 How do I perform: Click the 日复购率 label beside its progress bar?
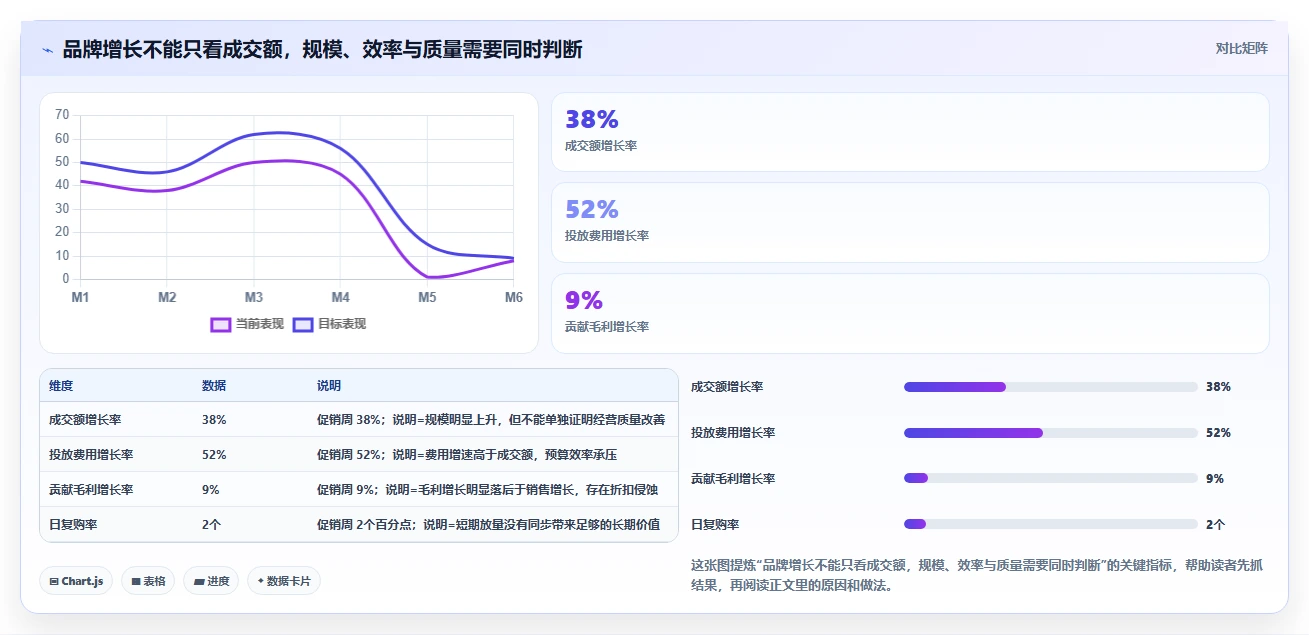tap(715, 525)
